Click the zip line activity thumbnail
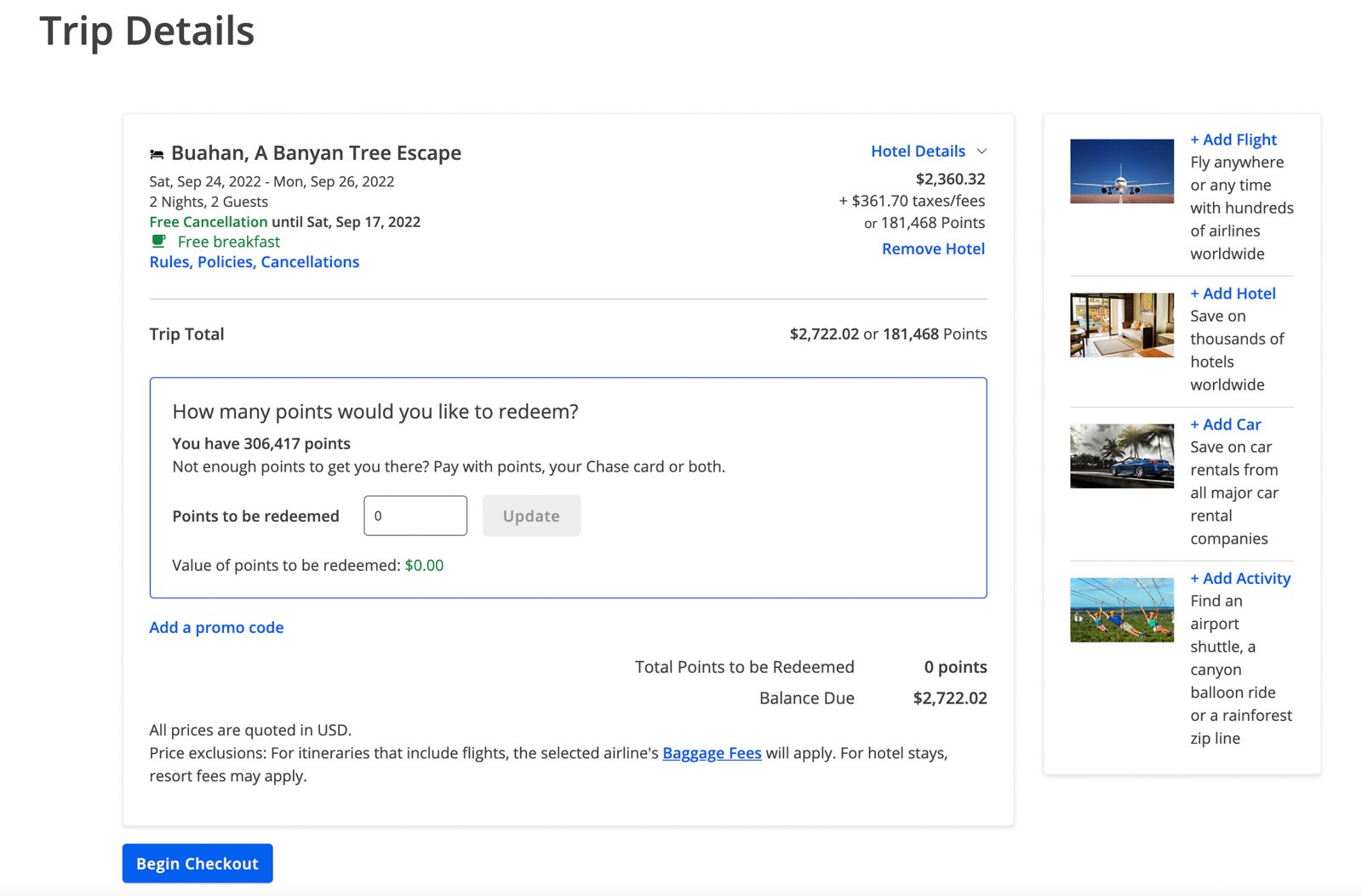1362x896 pixels. pos(1121,610)
